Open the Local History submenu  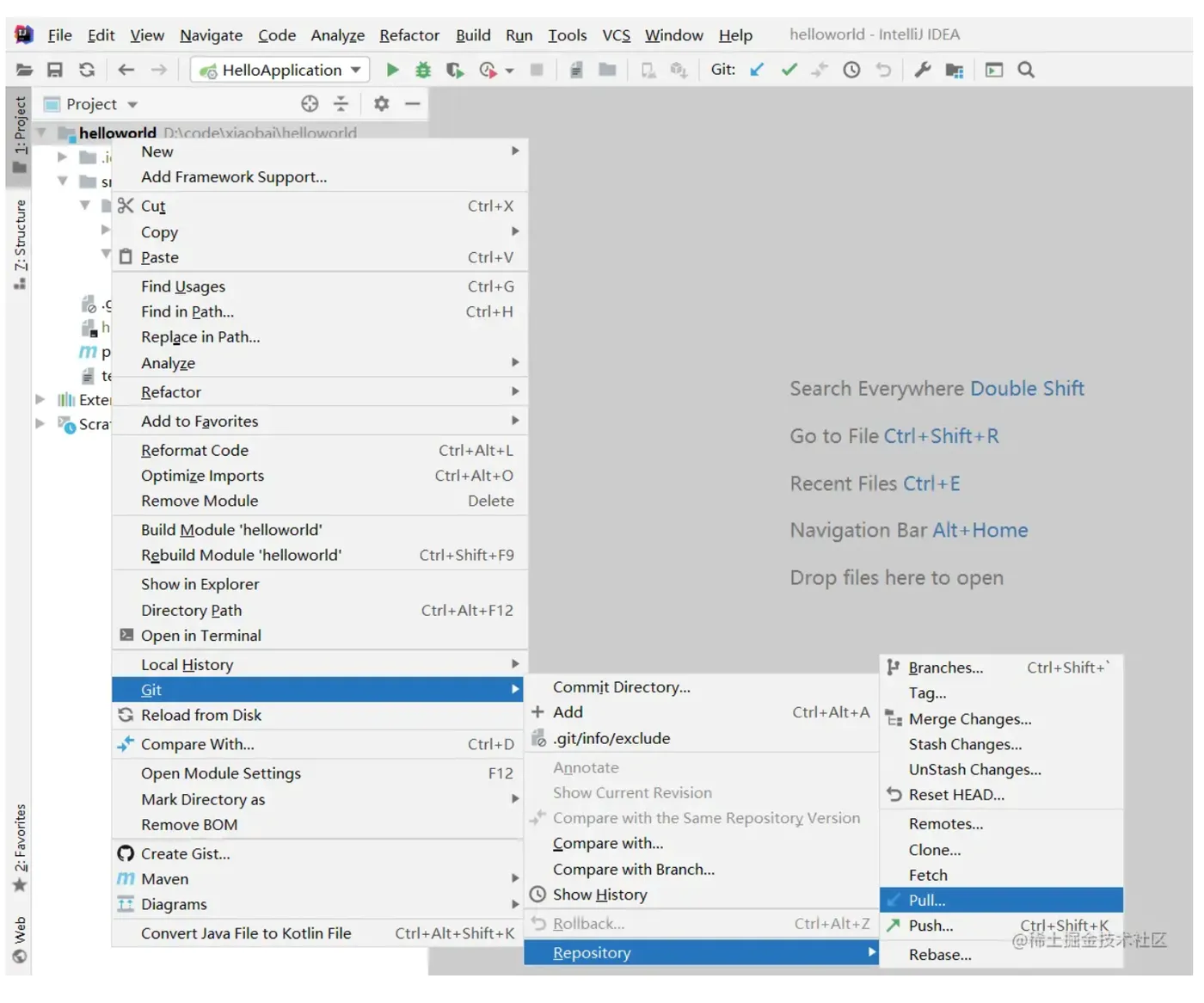[320, 664]
